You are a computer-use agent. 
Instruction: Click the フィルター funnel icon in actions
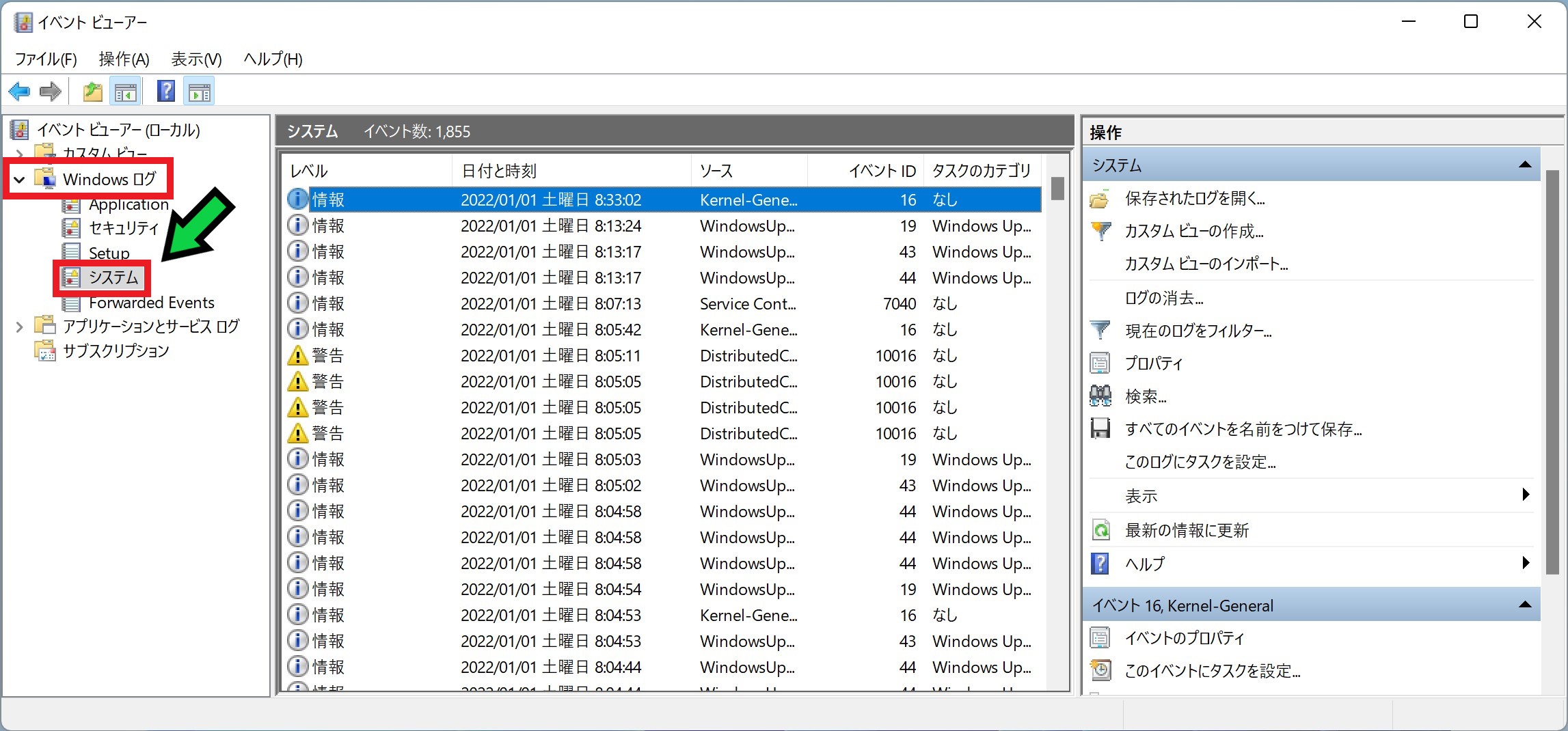coord(1100,331)
